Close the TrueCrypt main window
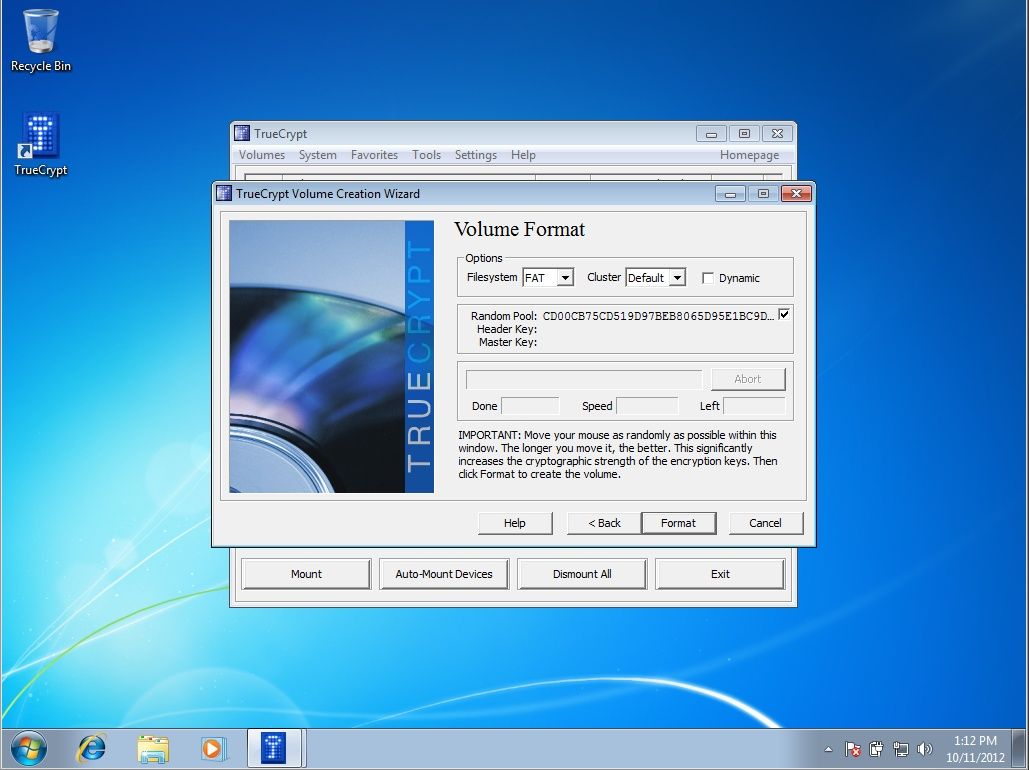The image size is (1029, 770). tap(778, 134)
